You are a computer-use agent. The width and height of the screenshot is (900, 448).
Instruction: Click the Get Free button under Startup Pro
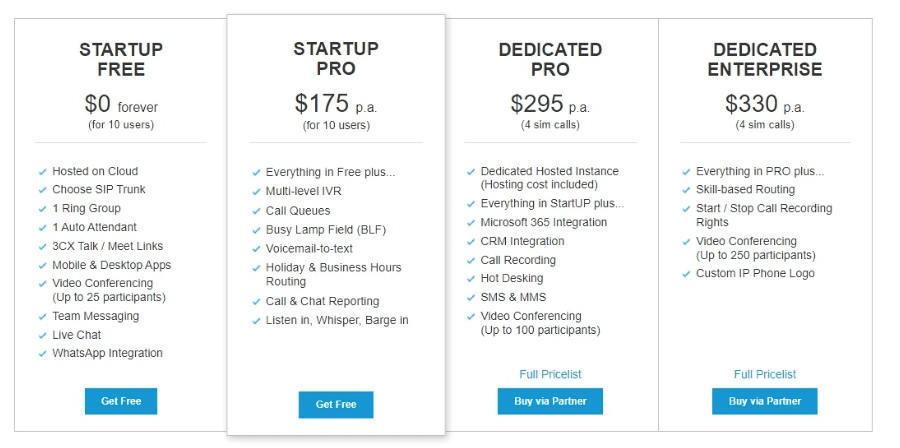point(336,404)
